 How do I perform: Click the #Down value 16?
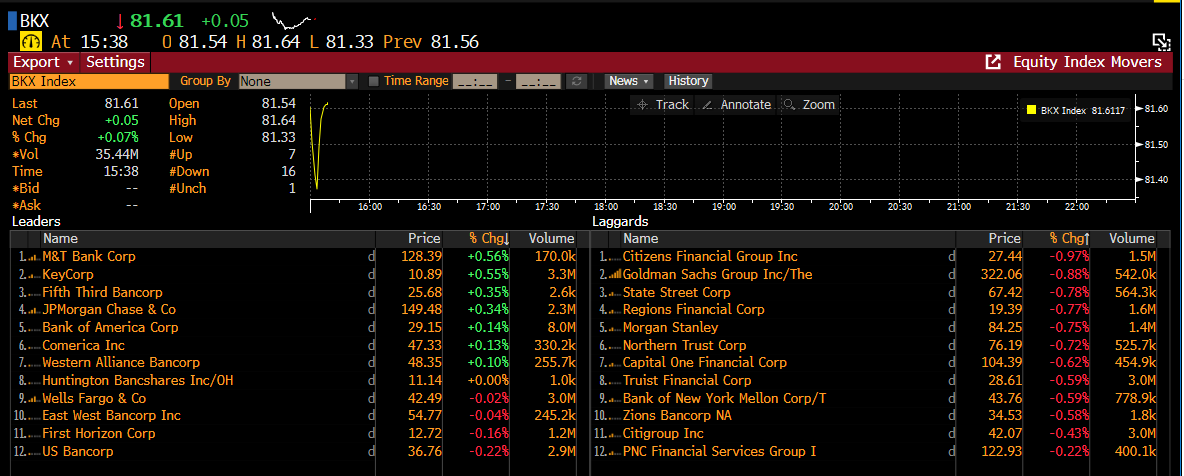286,172
